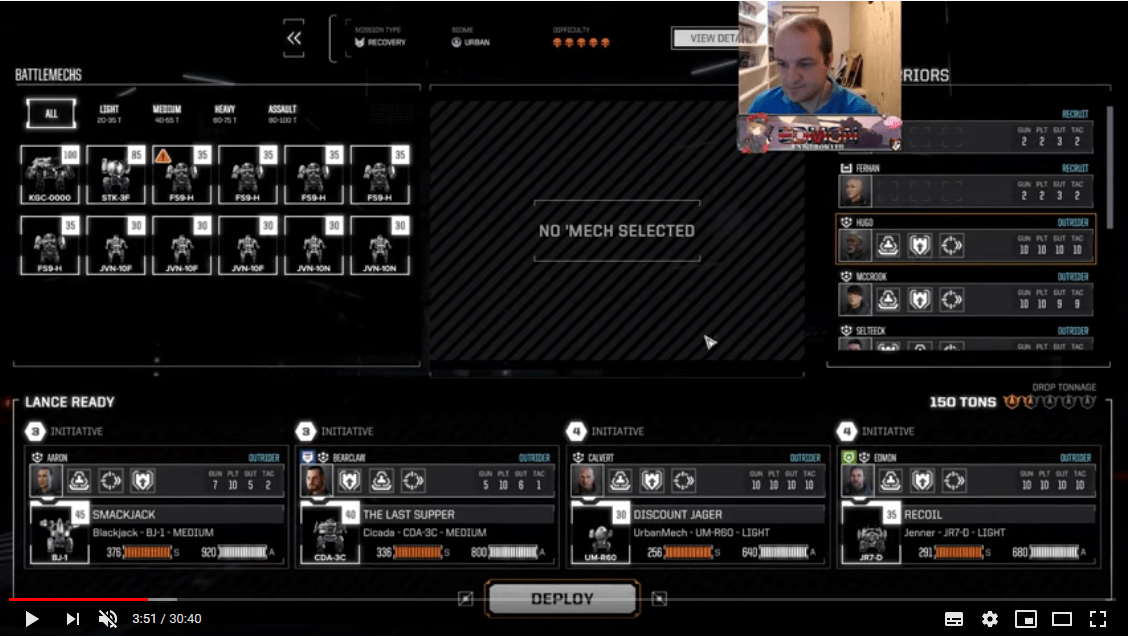The height and width of the screenshot is (636, 1128).
Task: Select Ferhan's pilot portrait
Action: [x=855, y=191]
